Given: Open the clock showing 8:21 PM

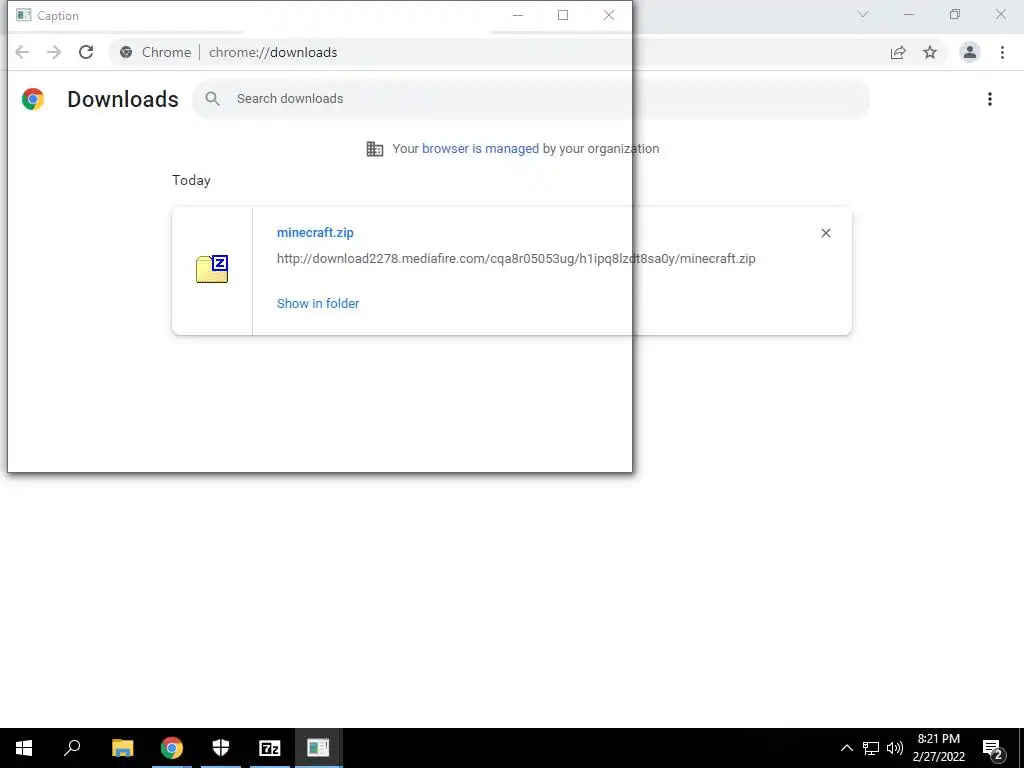Looking at the screenshot, I should 938,748.
